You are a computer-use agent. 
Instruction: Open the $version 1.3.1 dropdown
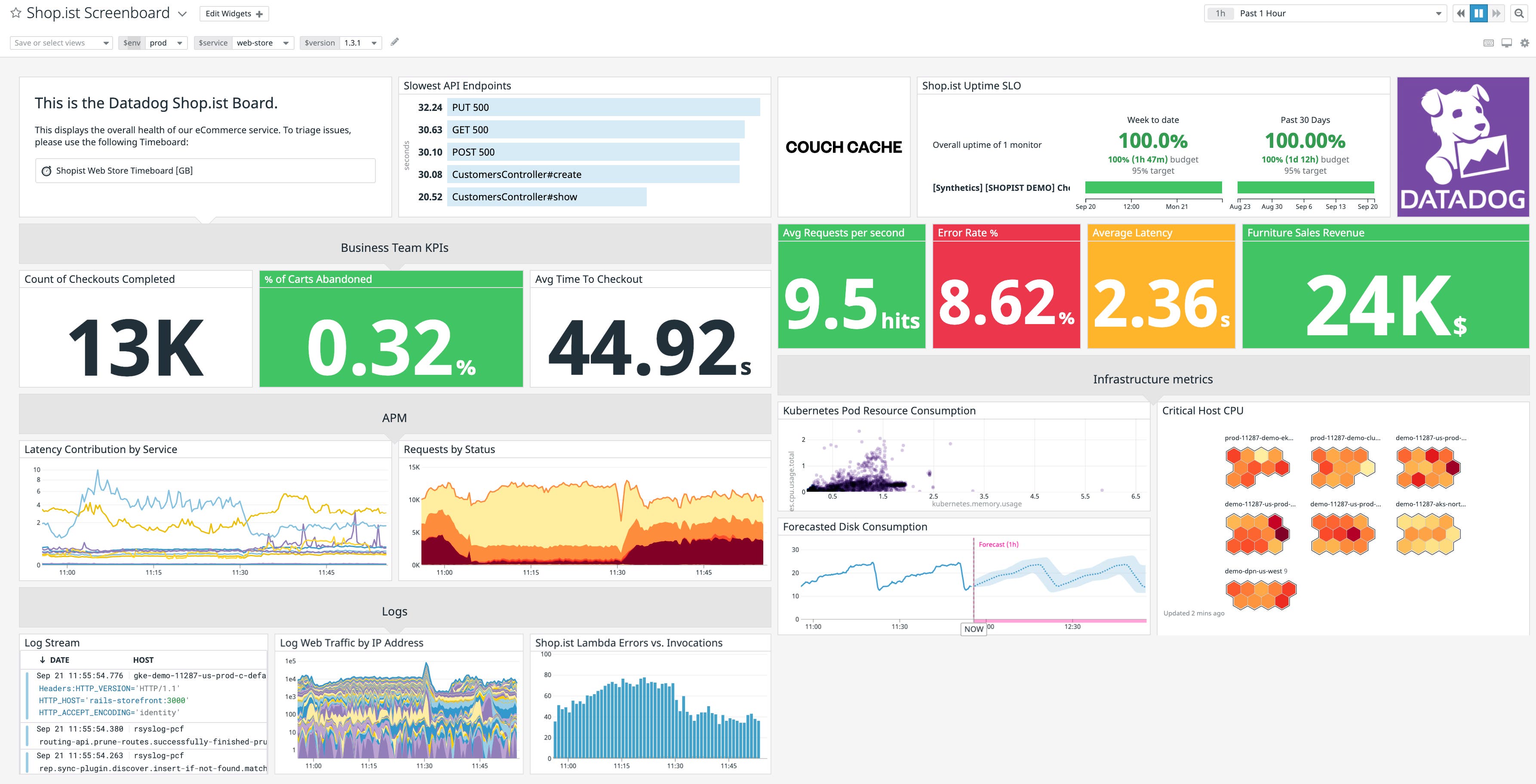coord(360,43)
